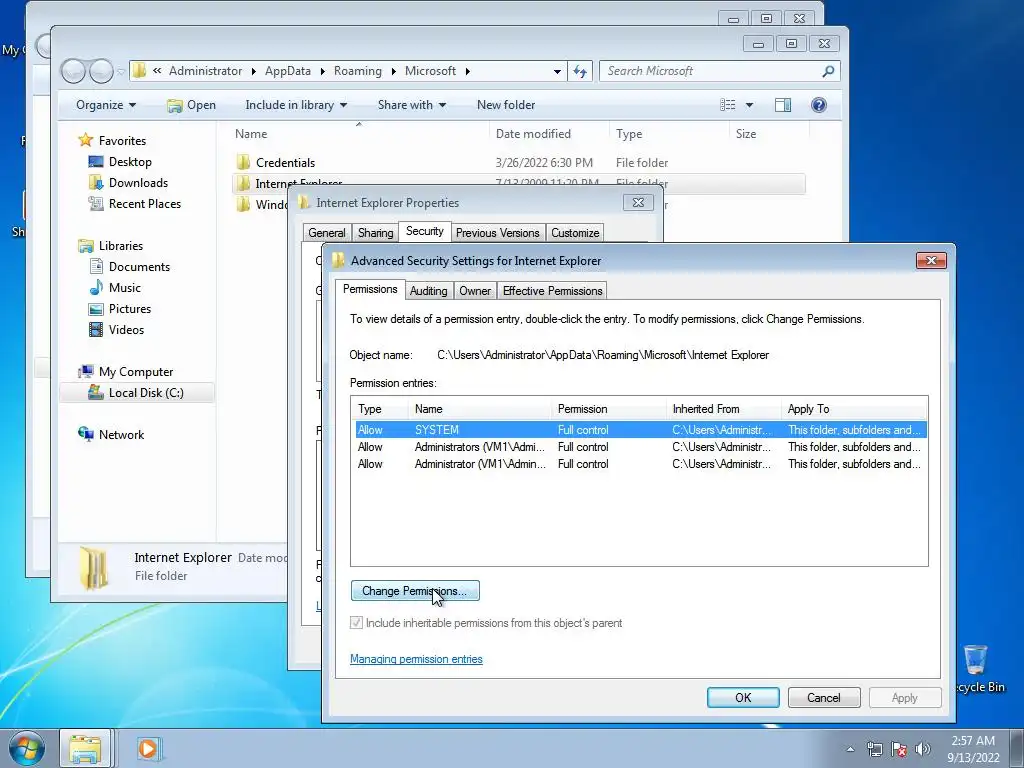Sort files by Date modified column
The image size is (1024, 768).
[533, 133]
